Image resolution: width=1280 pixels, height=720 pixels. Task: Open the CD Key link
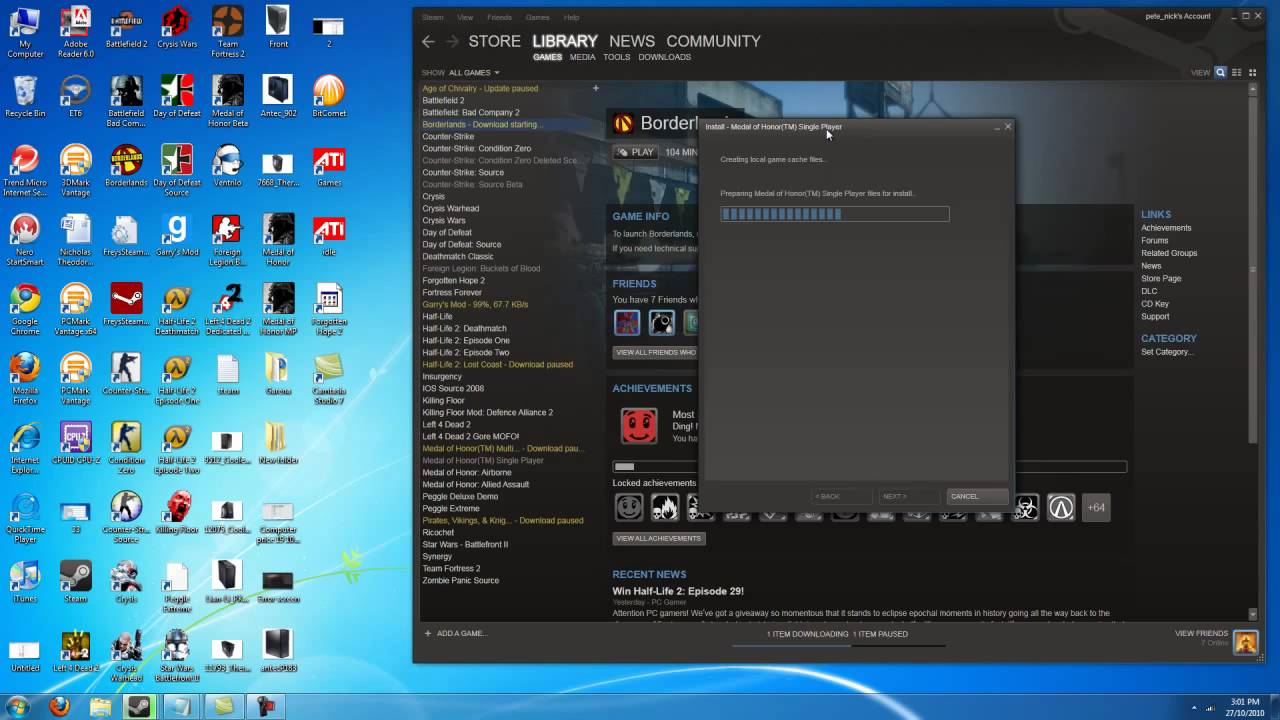coord(1155,304)
